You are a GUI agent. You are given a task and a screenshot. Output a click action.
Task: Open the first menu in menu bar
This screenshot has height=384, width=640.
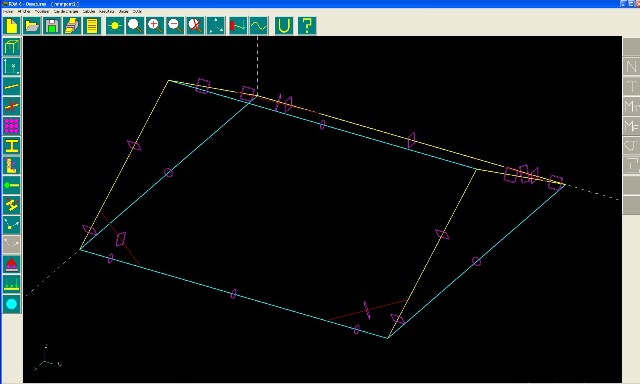tap(8, 11)
